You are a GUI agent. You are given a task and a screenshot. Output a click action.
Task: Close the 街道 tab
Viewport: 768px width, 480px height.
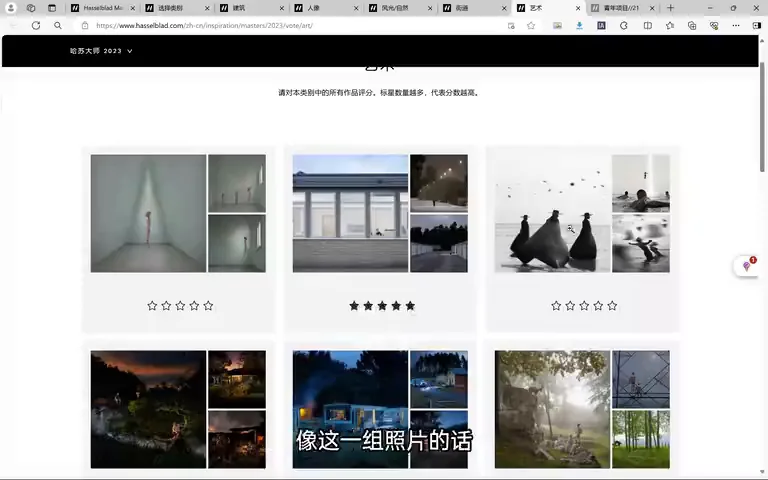tap(504, 8)
